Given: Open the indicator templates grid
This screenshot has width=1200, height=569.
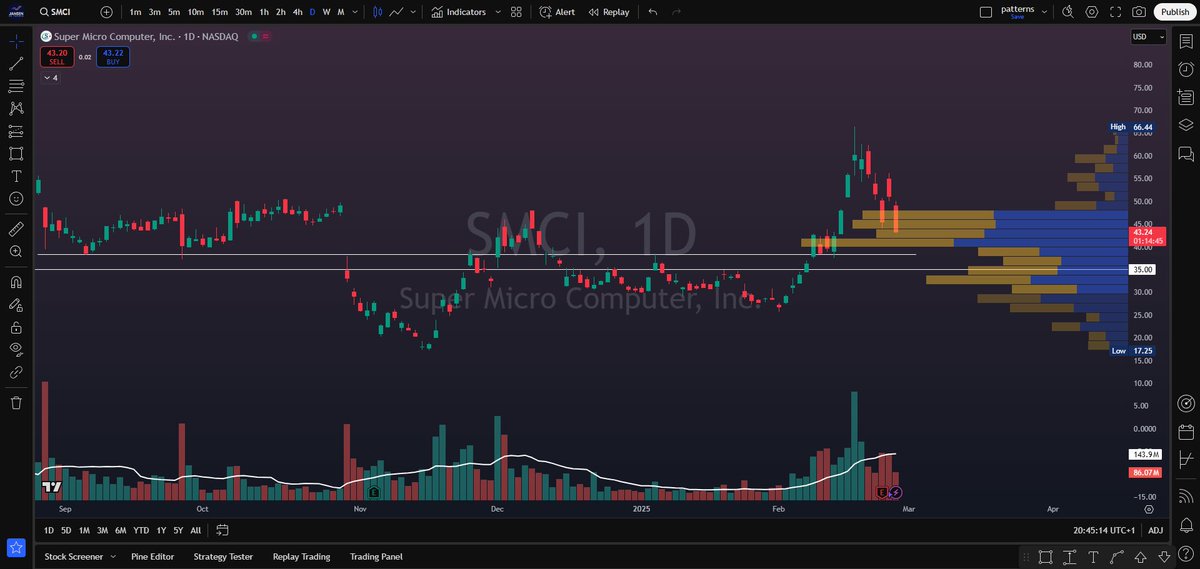Looking at the screenshot, I should [x=516, y=12].
